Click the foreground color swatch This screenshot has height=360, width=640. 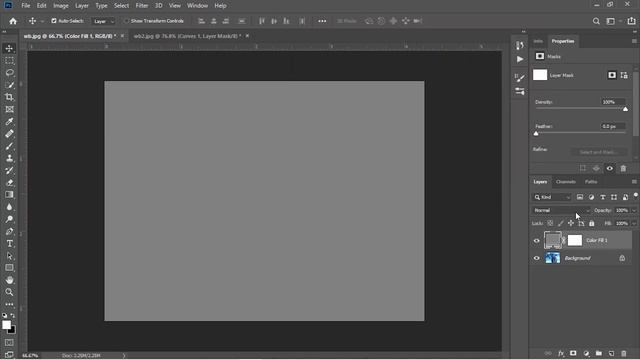coord(6,325)
